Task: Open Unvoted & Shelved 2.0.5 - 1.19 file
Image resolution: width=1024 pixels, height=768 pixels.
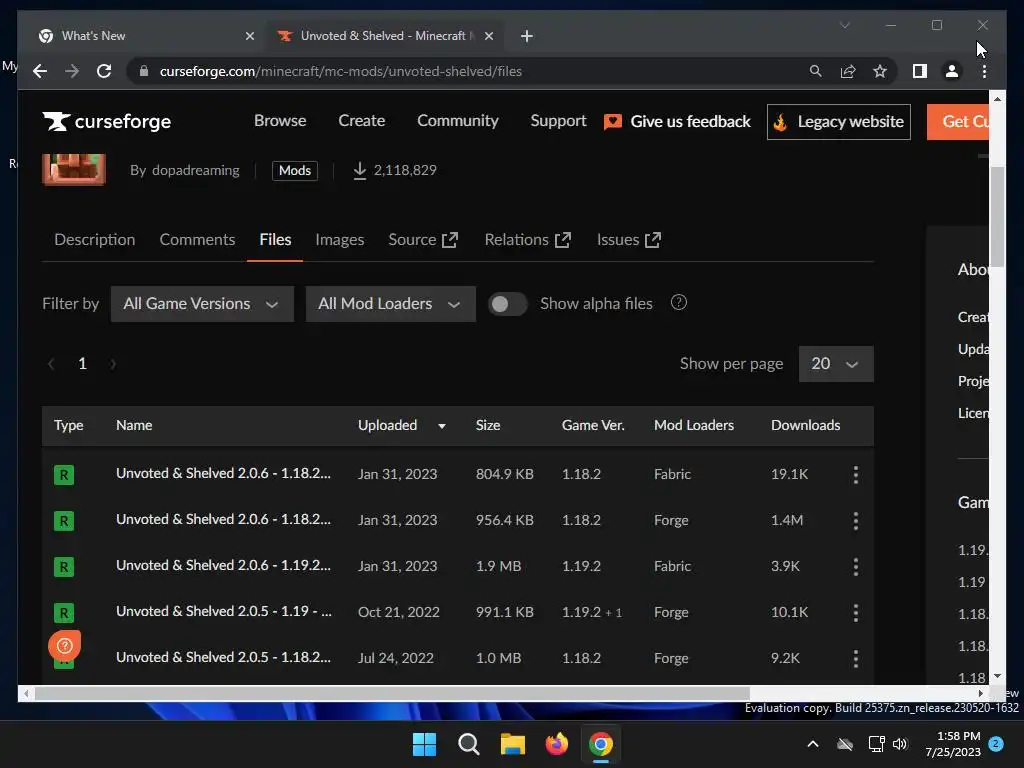Action: point(224,612)
